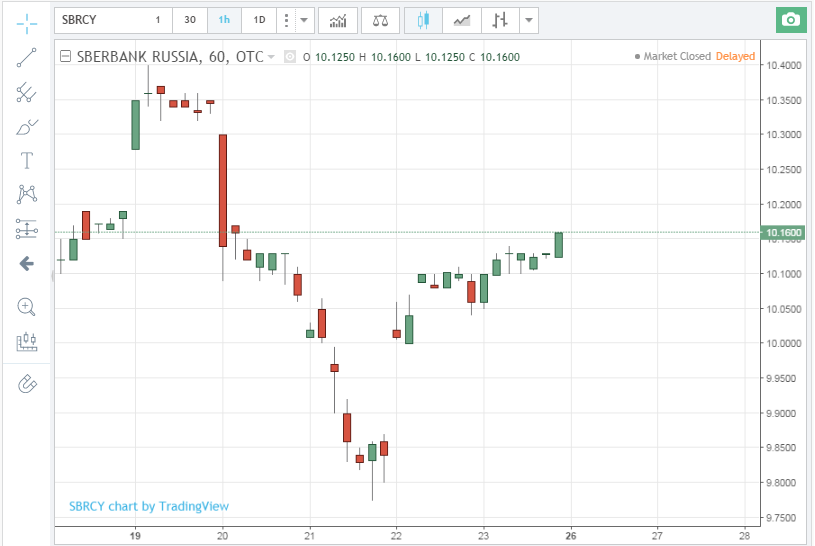Click the close value C 10.1600
815x546 pixels.
pyautogui.click(x=494, y=57)
